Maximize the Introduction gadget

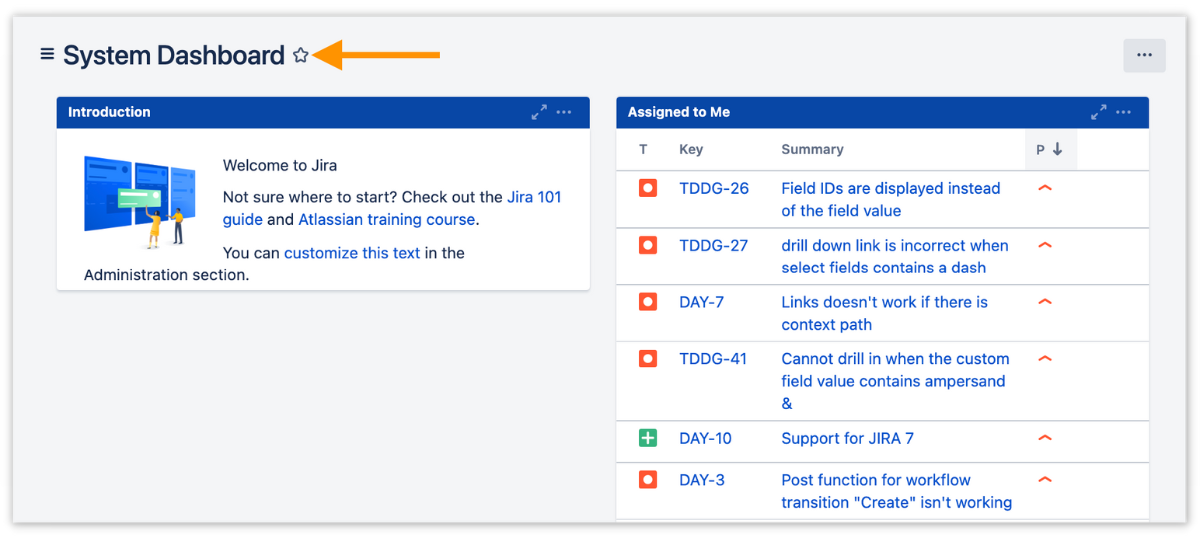(x=539, y=112)
